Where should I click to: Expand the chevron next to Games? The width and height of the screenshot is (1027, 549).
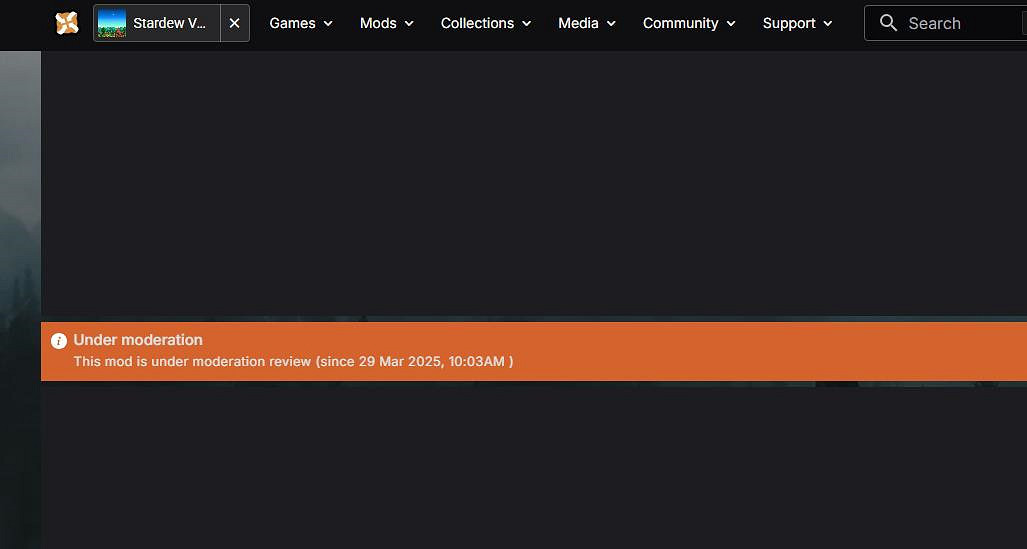(329, 24)
